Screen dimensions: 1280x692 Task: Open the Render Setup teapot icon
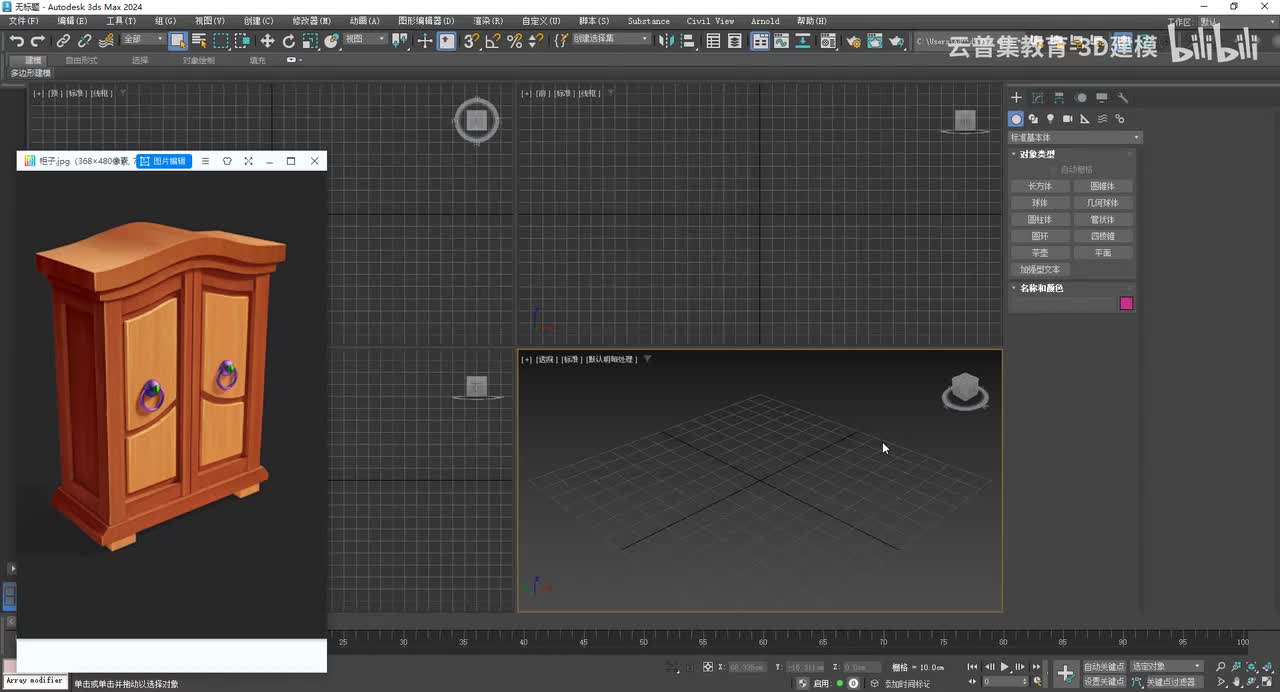click(x=853, y=41)
